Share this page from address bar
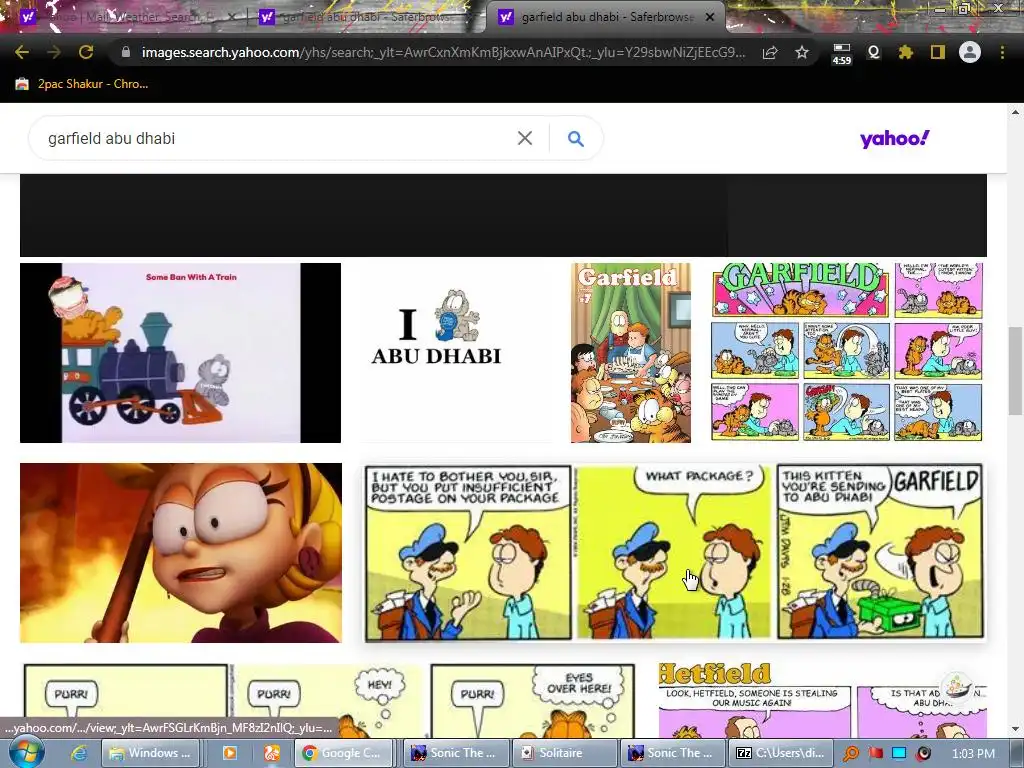Viewport: 1024px width, 768px height. pos(770,53)
